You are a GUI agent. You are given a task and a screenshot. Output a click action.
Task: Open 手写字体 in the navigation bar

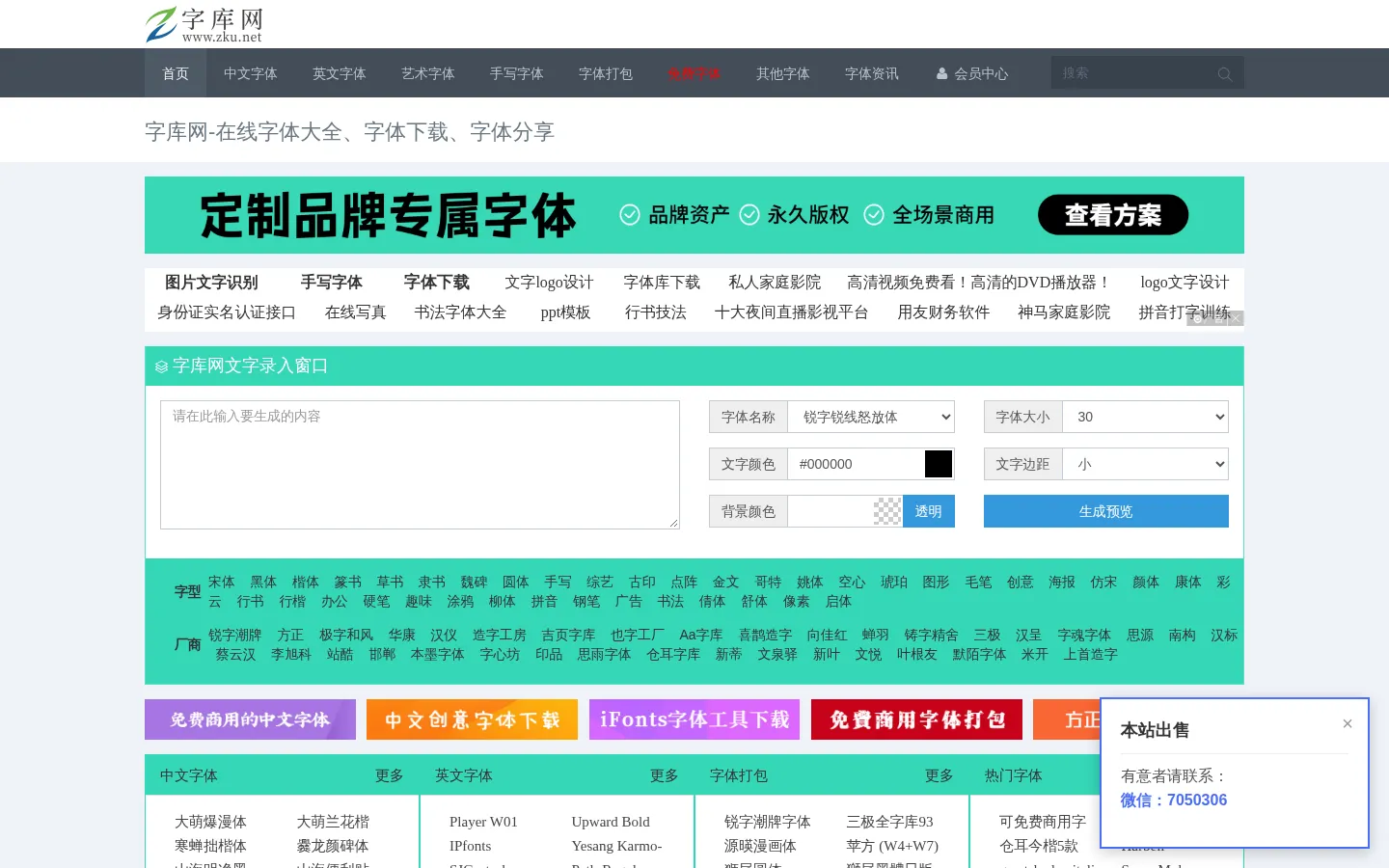coord(517,73)
